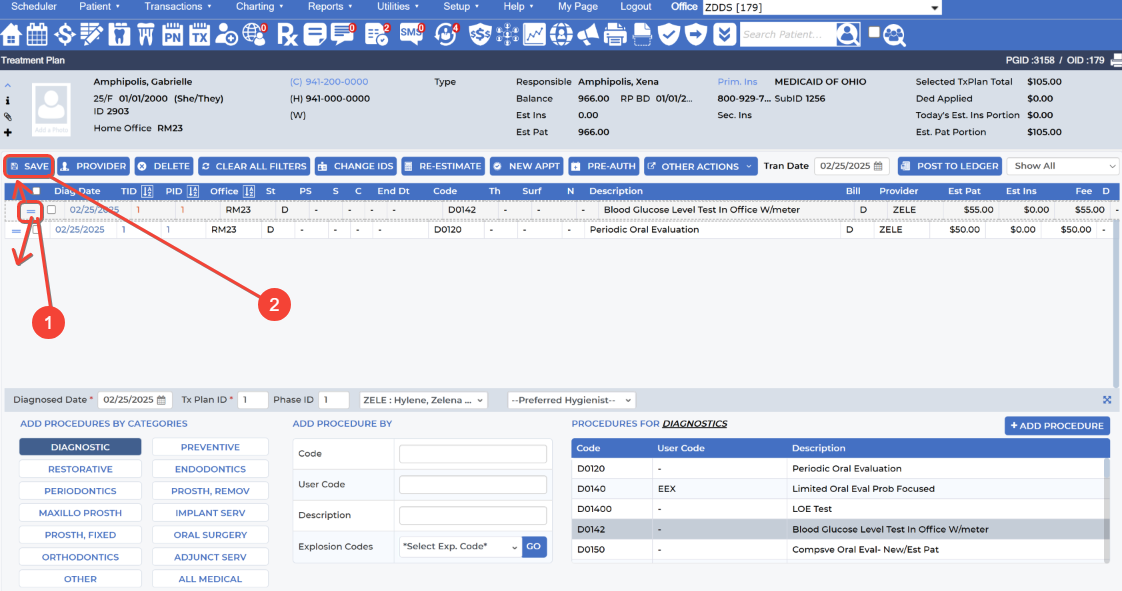Click the drag handle on D0120 row
Image resolution: width=1122 pixels, height=591 pixels.
[x=16, y=231]
